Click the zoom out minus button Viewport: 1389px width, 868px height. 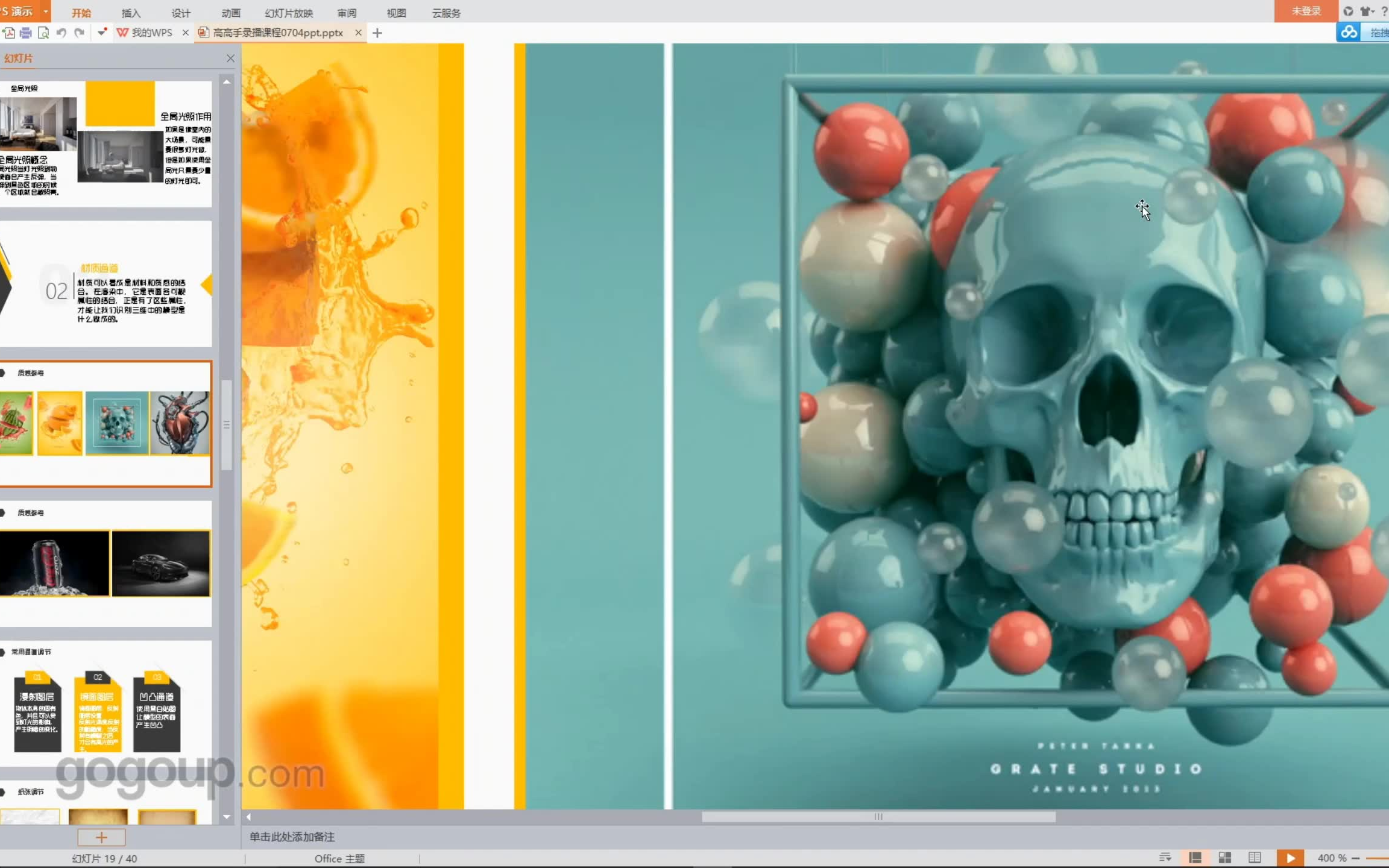coord(1355,858)
